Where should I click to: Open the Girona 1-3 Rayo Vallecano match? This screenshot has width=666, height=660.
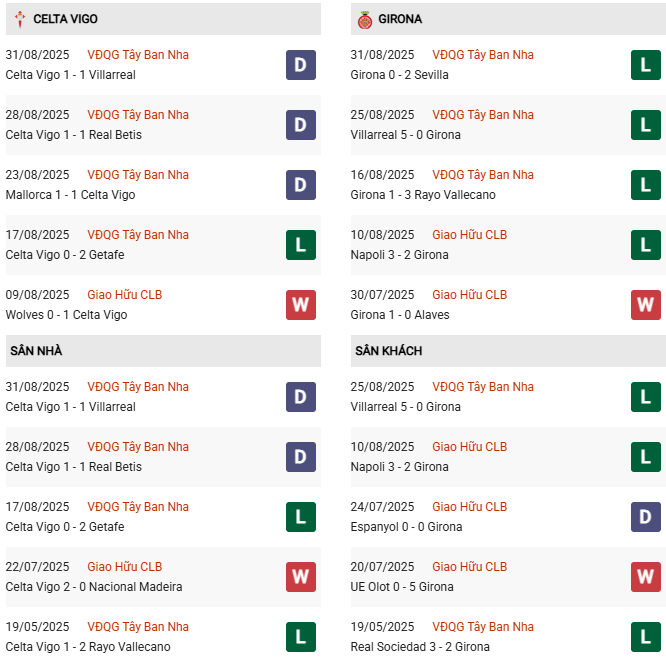coord(423,195)
